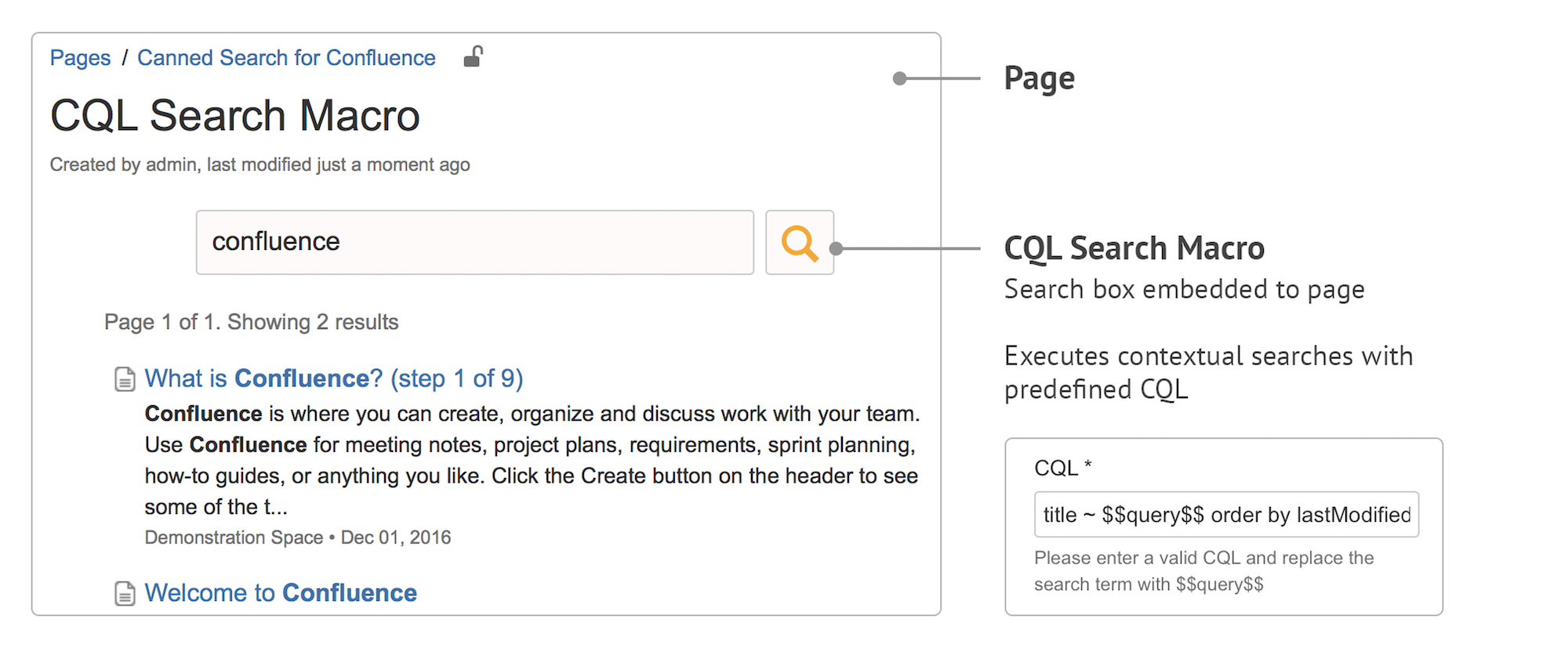
Task: Click the page icon beside Welcome to Confluence
Action: click(x=124, y=593)
